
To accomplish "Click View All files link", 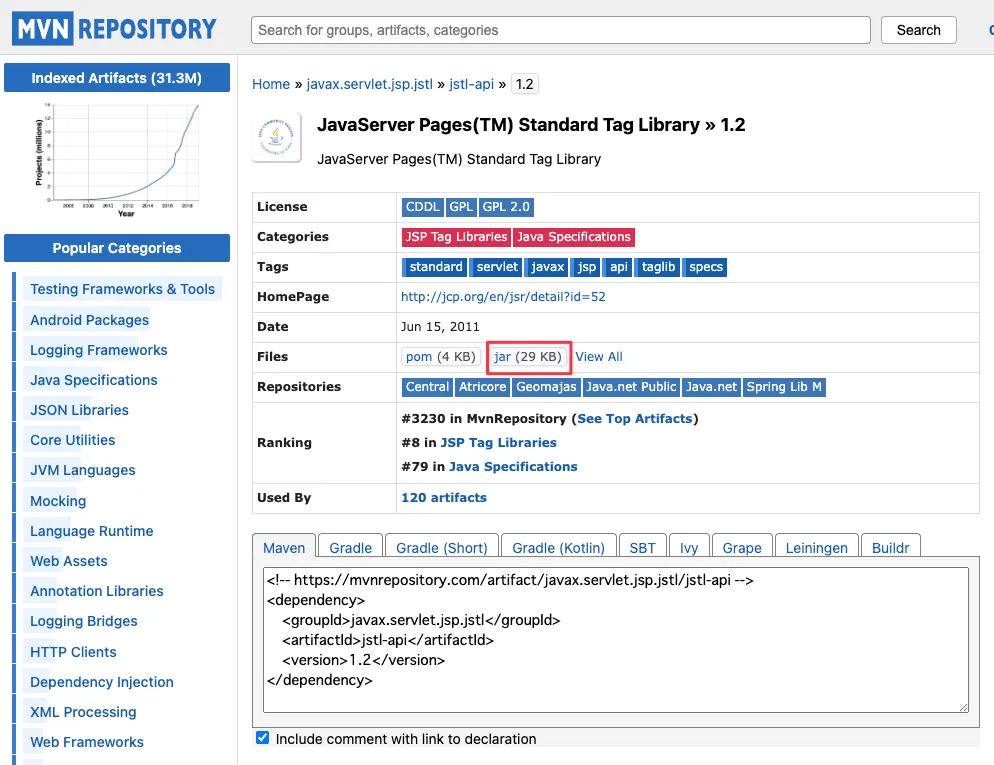I will [599, 357].
